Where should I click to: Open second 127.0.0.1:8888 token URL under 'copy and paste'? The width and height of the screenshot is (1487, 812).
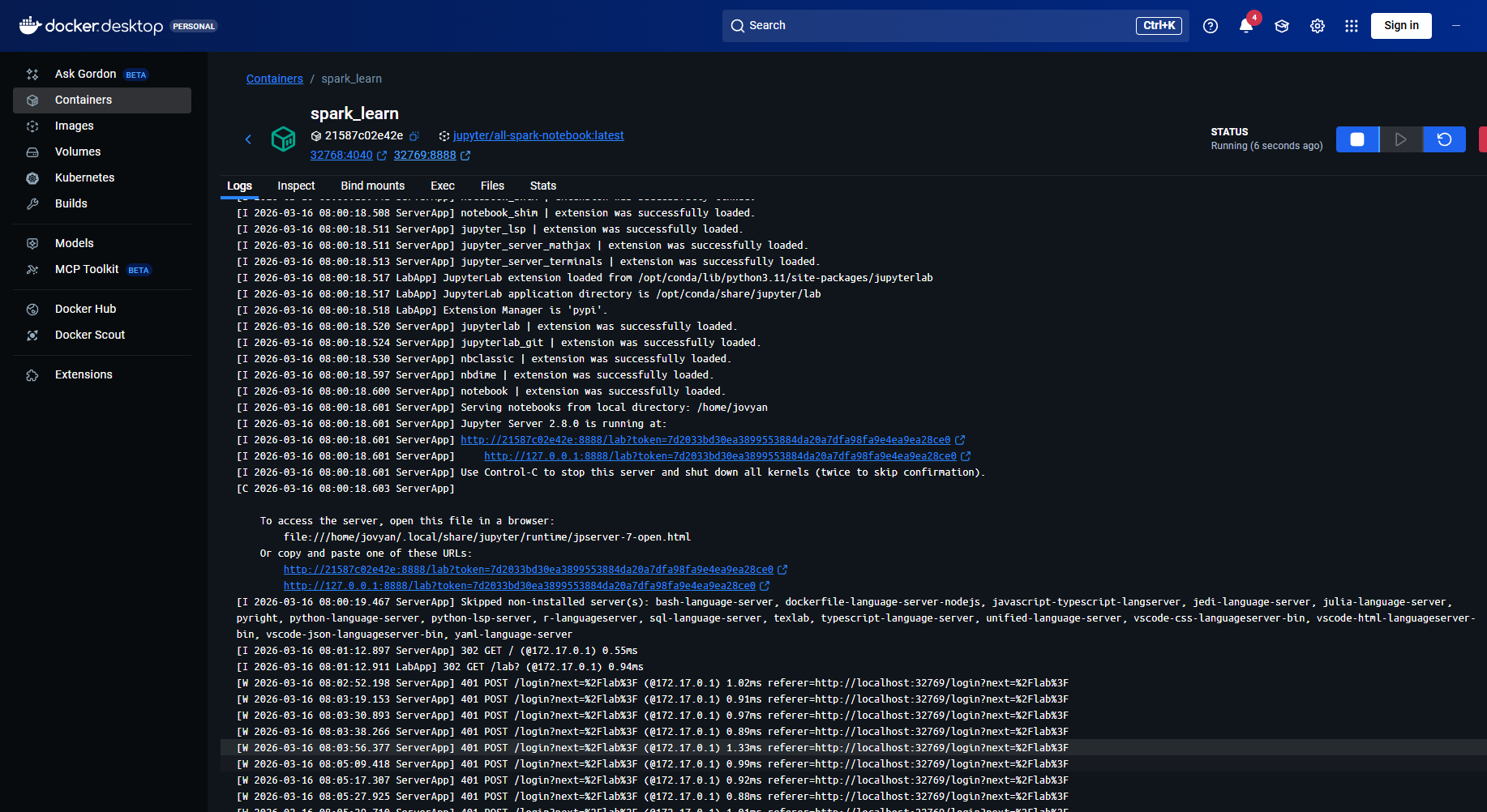[x=520, y=586]
